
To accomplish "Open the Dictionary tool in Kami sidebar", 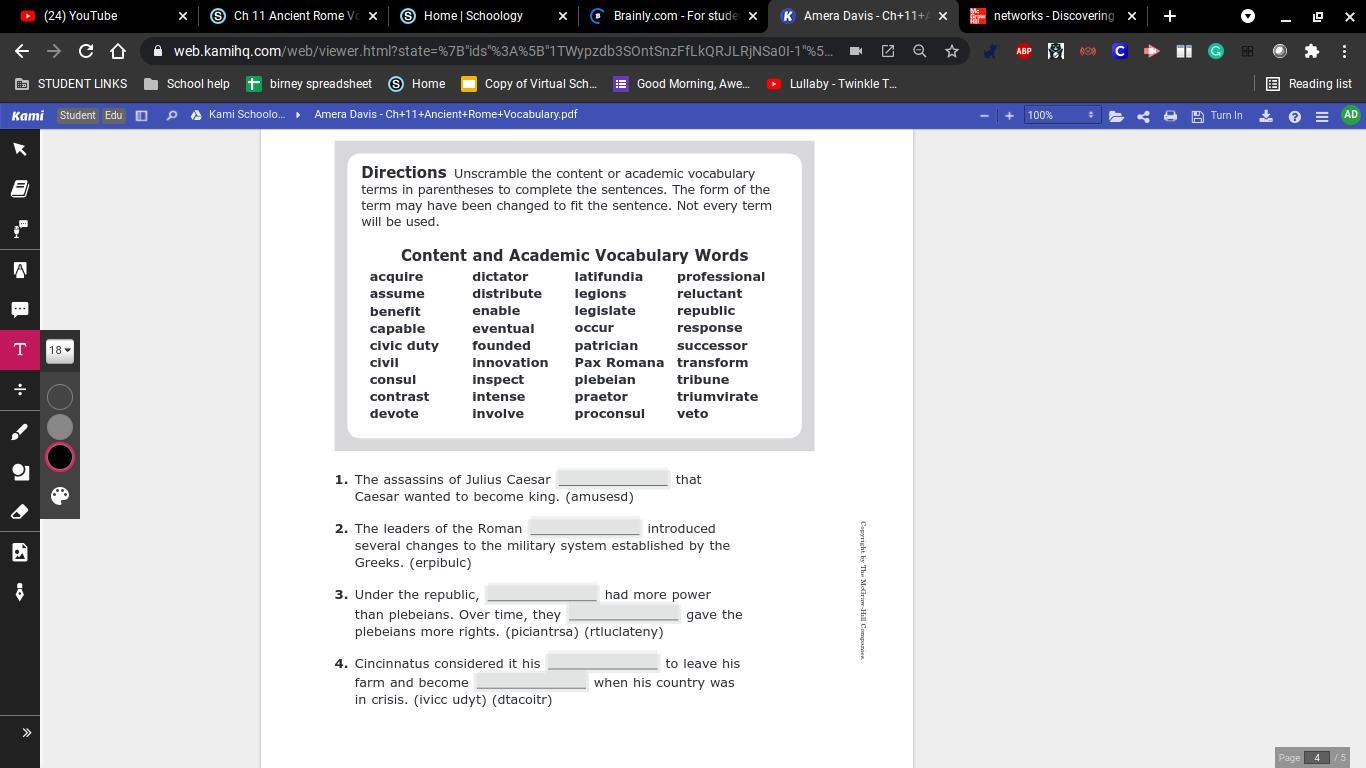I will [20, 189].
